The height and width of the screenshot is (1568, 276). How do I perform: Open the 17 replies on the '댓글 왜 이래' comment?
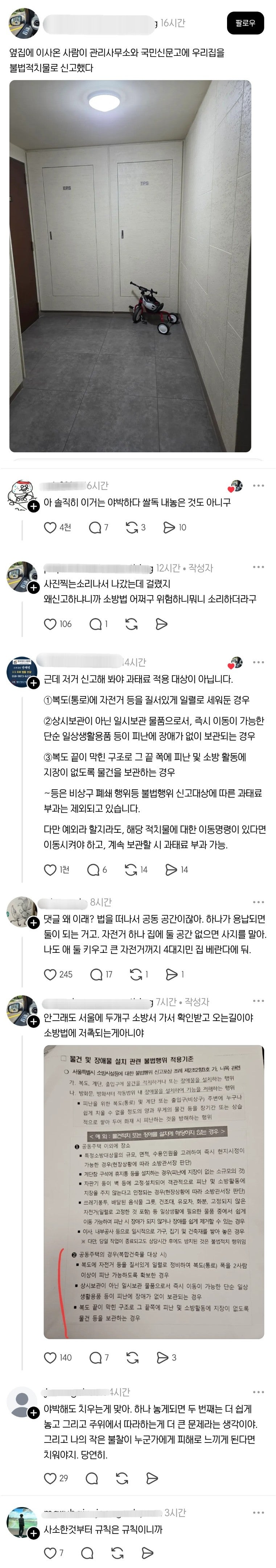click(x=101, y=975)
